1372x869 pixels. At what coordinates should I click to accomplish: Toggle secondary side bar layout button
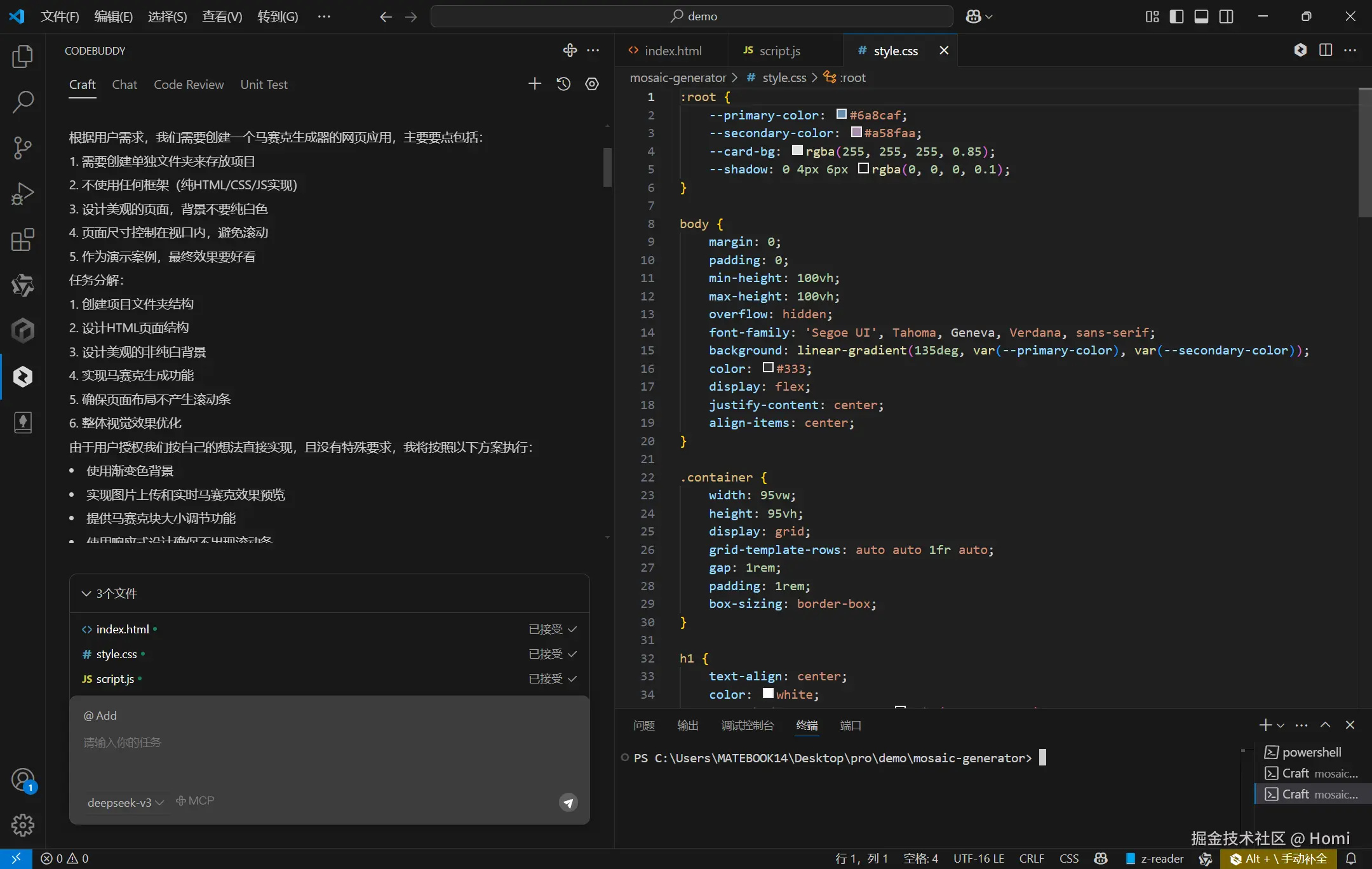click(1226, 17)
